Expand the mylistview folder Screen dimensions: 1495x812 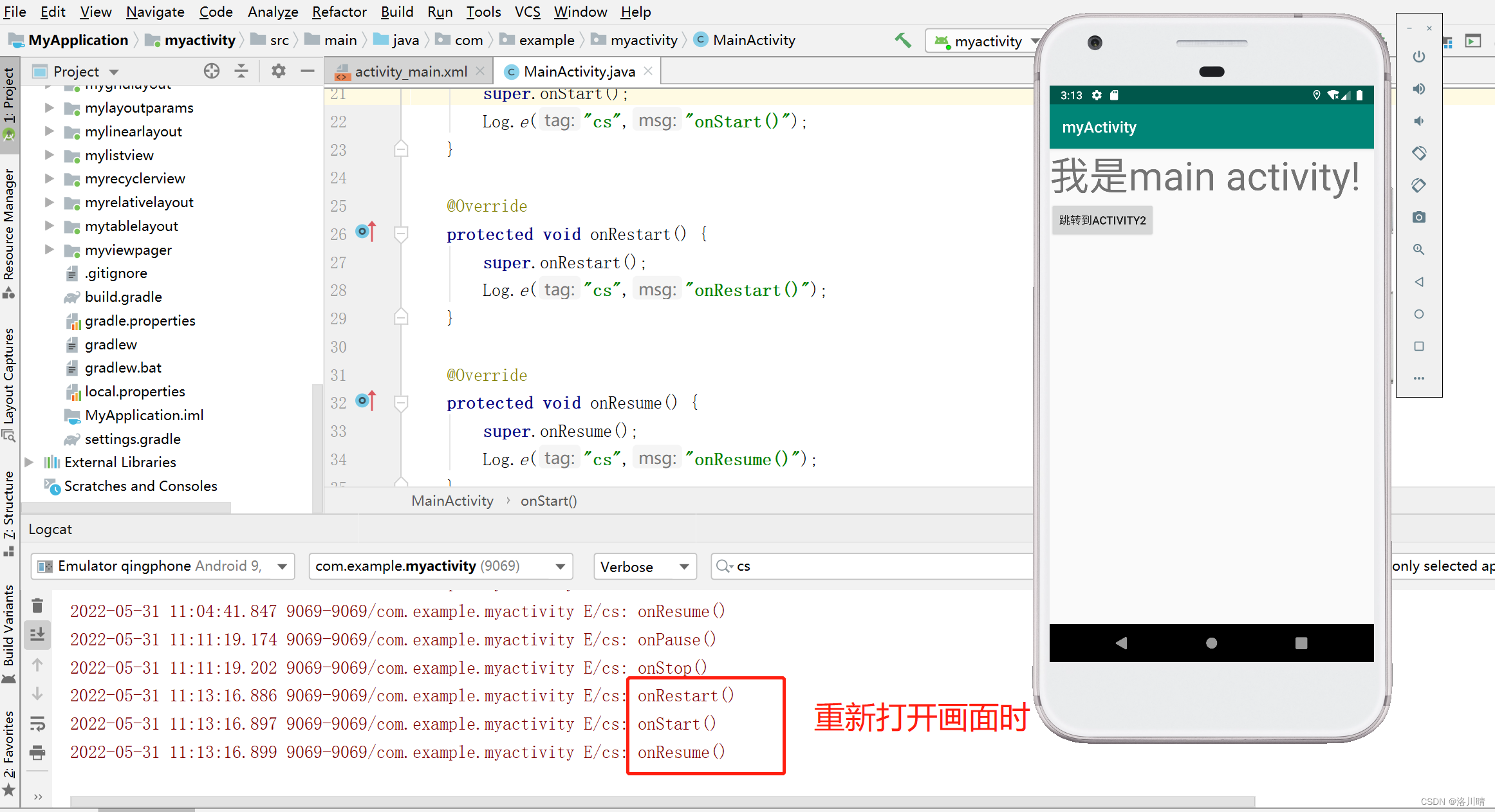pos(50,155)
